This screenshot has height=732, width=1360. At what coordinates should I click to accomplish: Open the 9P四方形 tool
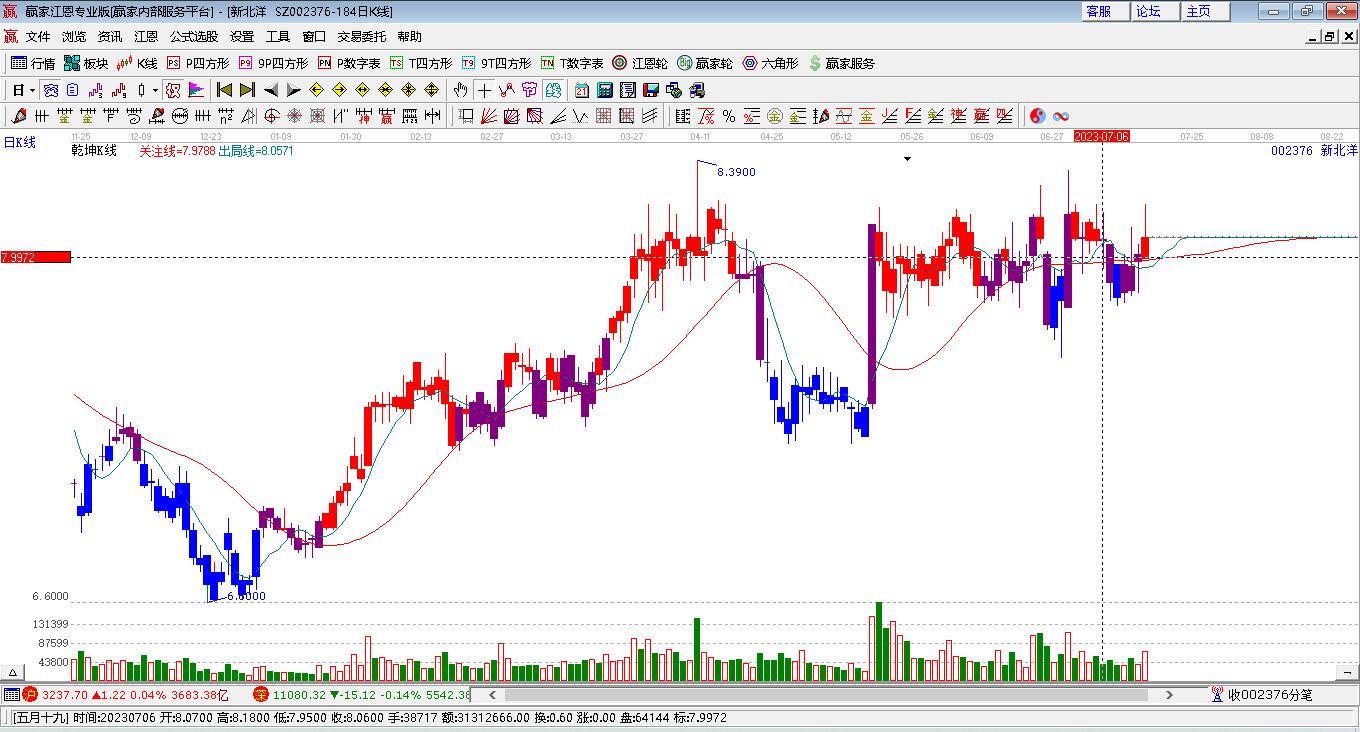pyautogui.click(x=273, y=63)
